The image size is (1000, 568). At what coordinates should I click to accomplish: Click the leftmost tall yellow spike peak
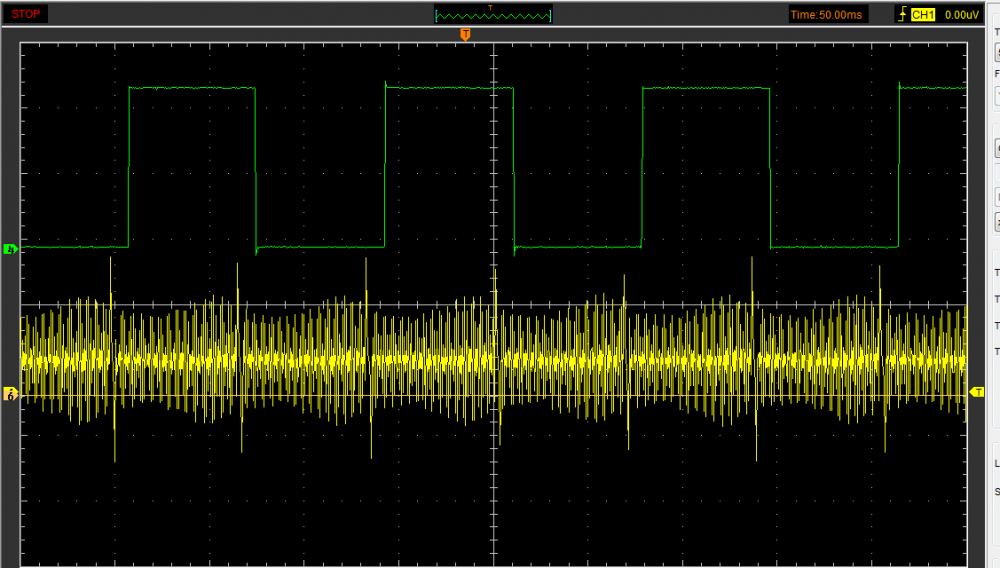(110, 259)
